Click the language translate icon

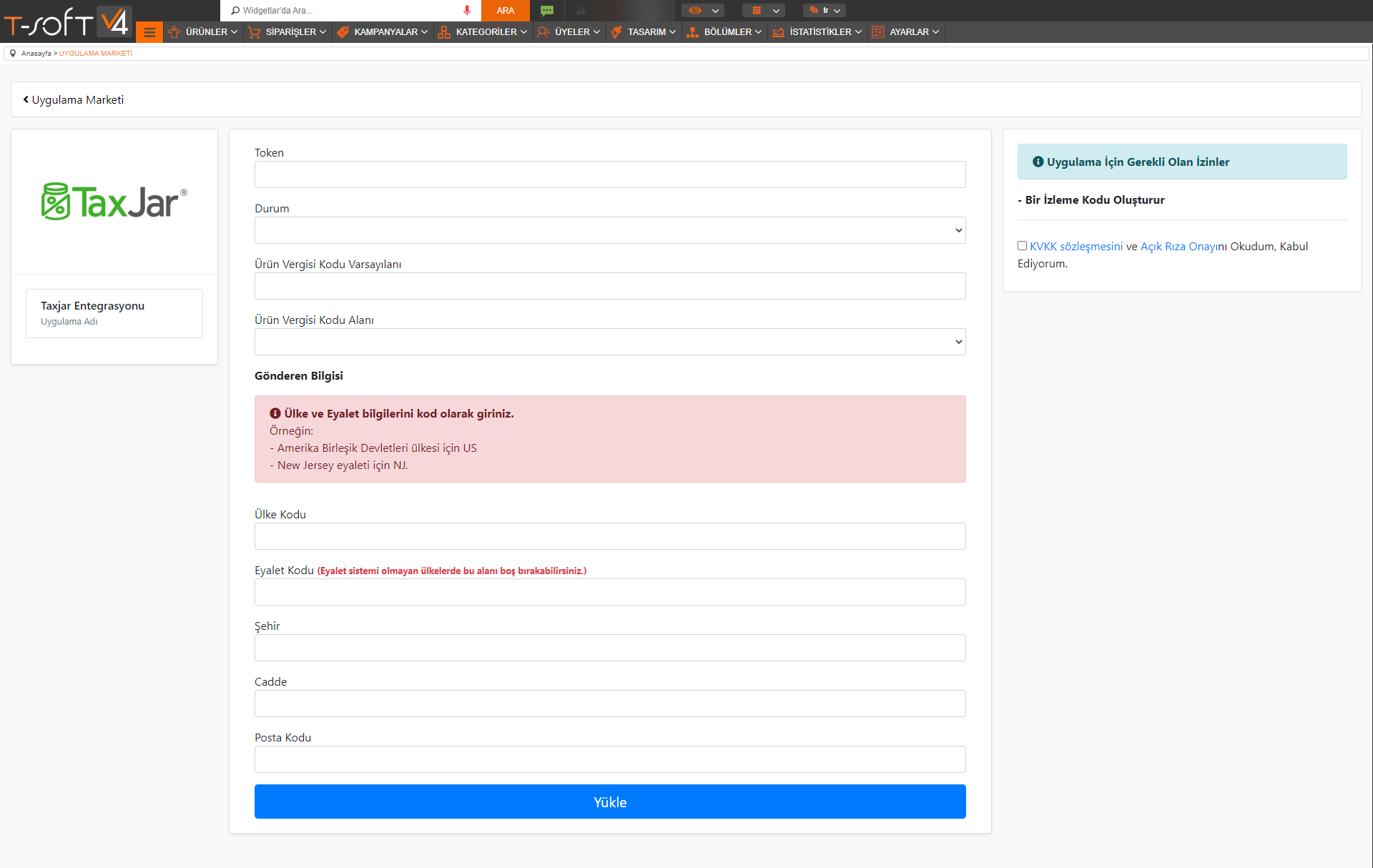(814, 10)
